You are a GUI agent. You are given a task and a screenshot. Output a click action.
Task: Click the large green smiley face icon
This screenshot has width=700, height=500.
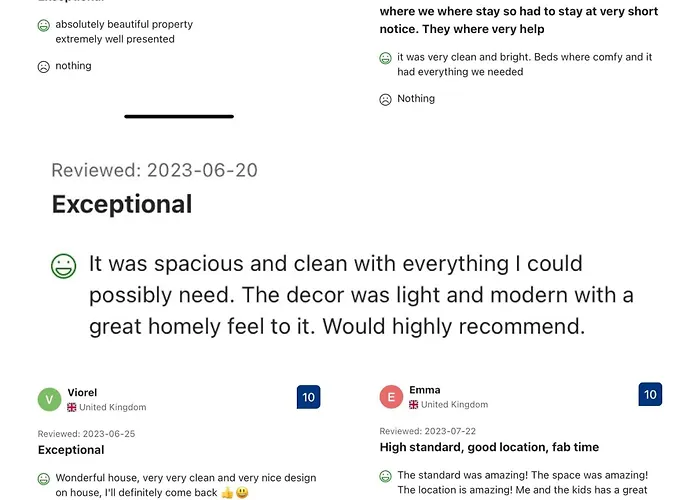pyautogui.click(x=63, y=266)
